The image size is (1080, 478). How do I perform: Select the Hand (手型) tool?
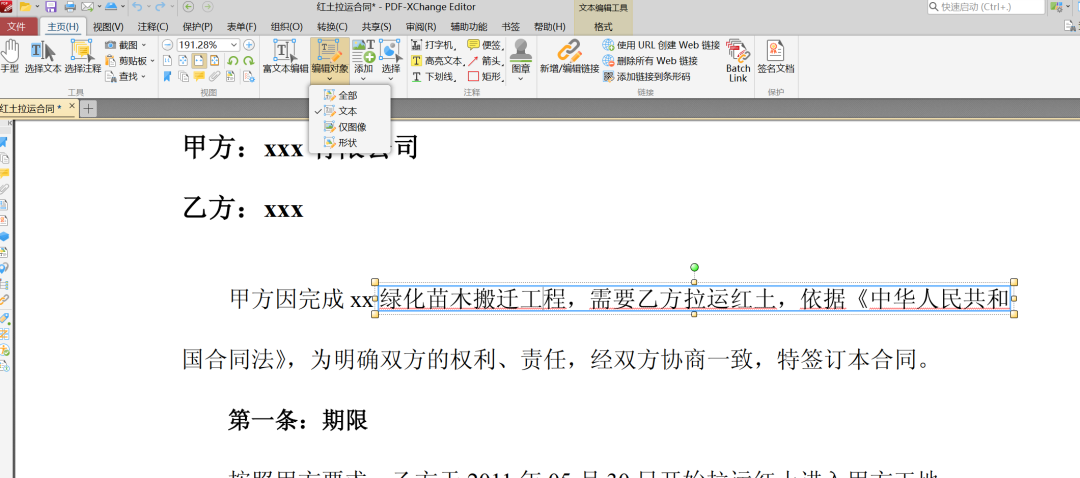(10, 56)
